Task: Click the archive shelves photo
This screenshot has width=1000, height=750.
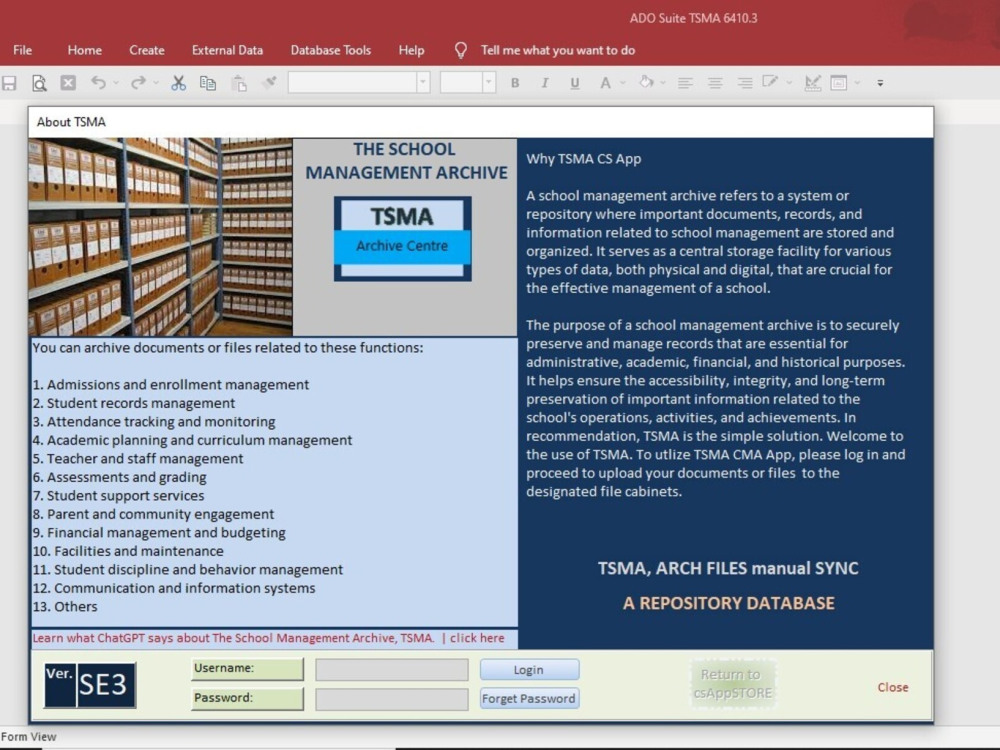Action: pos(160,237)
